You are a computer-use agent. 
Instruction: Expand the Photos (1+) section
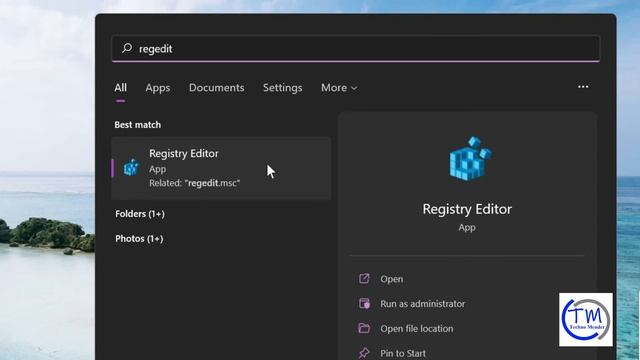[139, 239]
